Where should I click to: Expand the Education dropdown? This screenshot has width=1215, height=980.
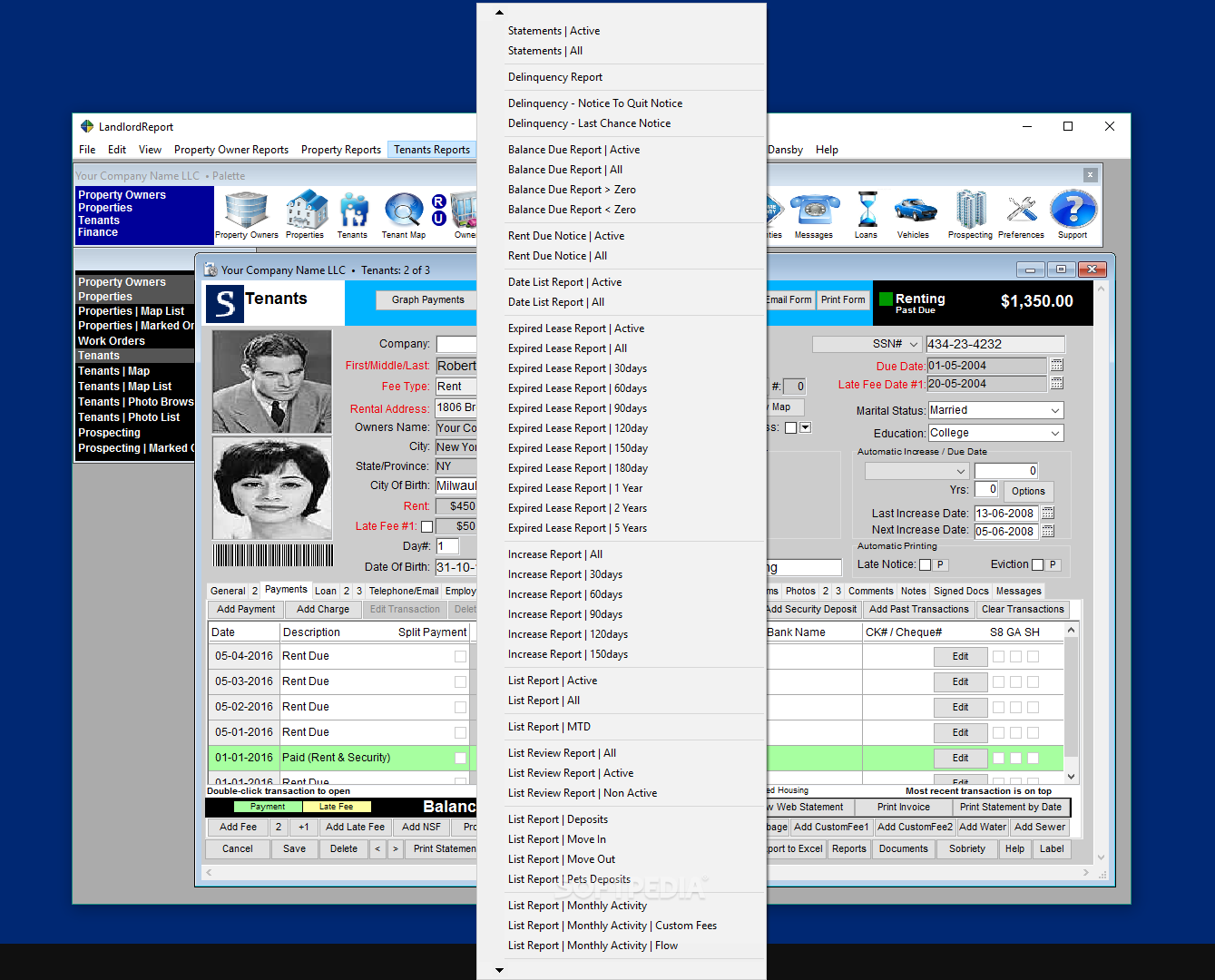coord(1055,433)
